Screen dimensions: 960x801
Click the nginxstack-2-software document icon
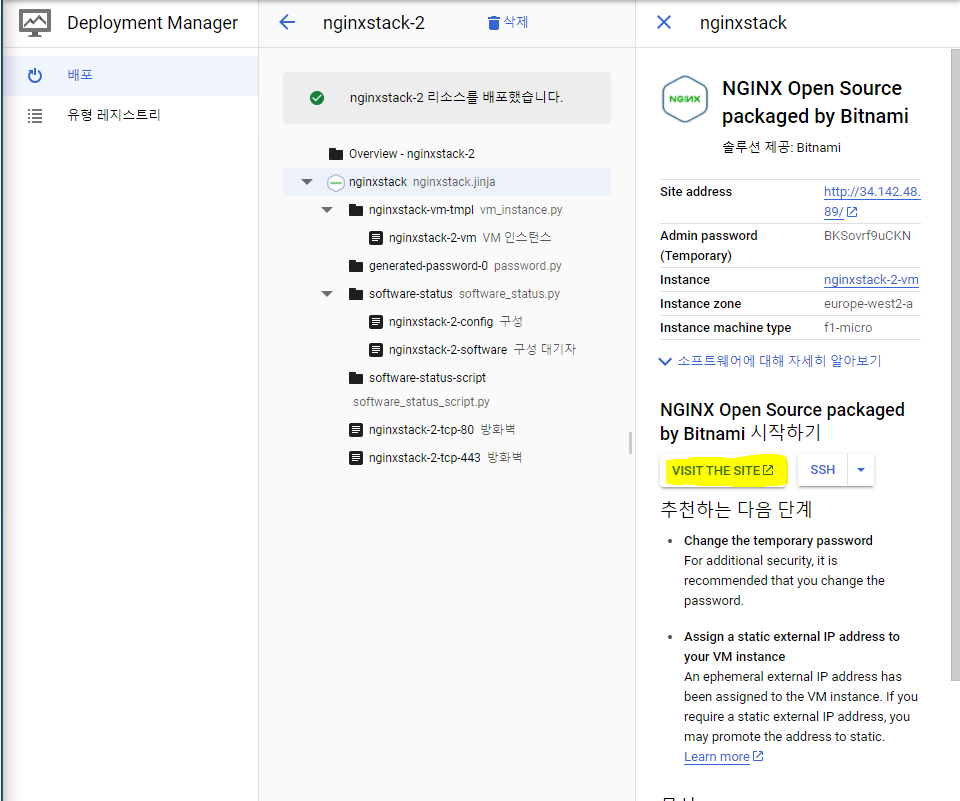coord(376,350)
